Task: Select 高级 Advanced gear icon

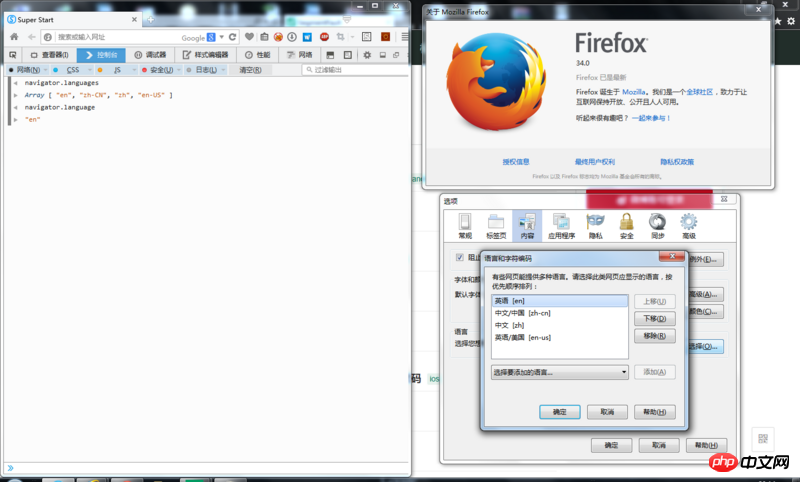Action: 689,226
